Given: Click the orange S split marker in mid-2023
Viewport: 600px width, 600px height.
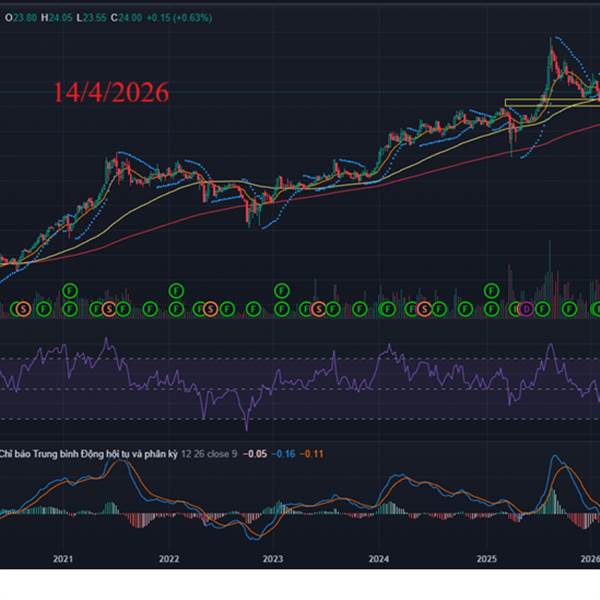Looking at the screenshot, I should (318, 309).
